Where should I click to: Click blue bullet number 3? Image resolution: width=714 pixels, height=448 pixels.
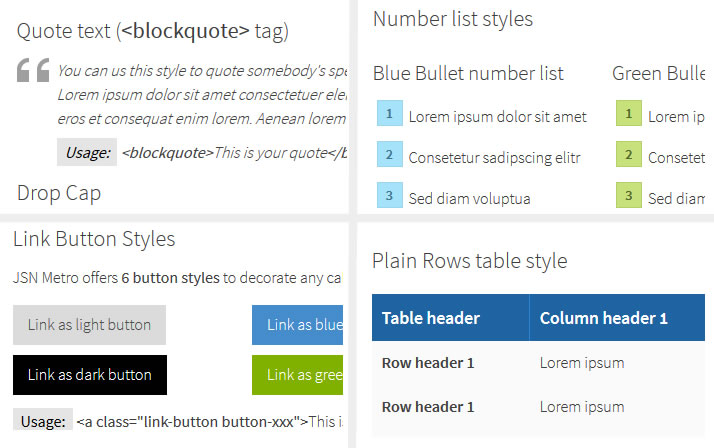click(389, 195)
